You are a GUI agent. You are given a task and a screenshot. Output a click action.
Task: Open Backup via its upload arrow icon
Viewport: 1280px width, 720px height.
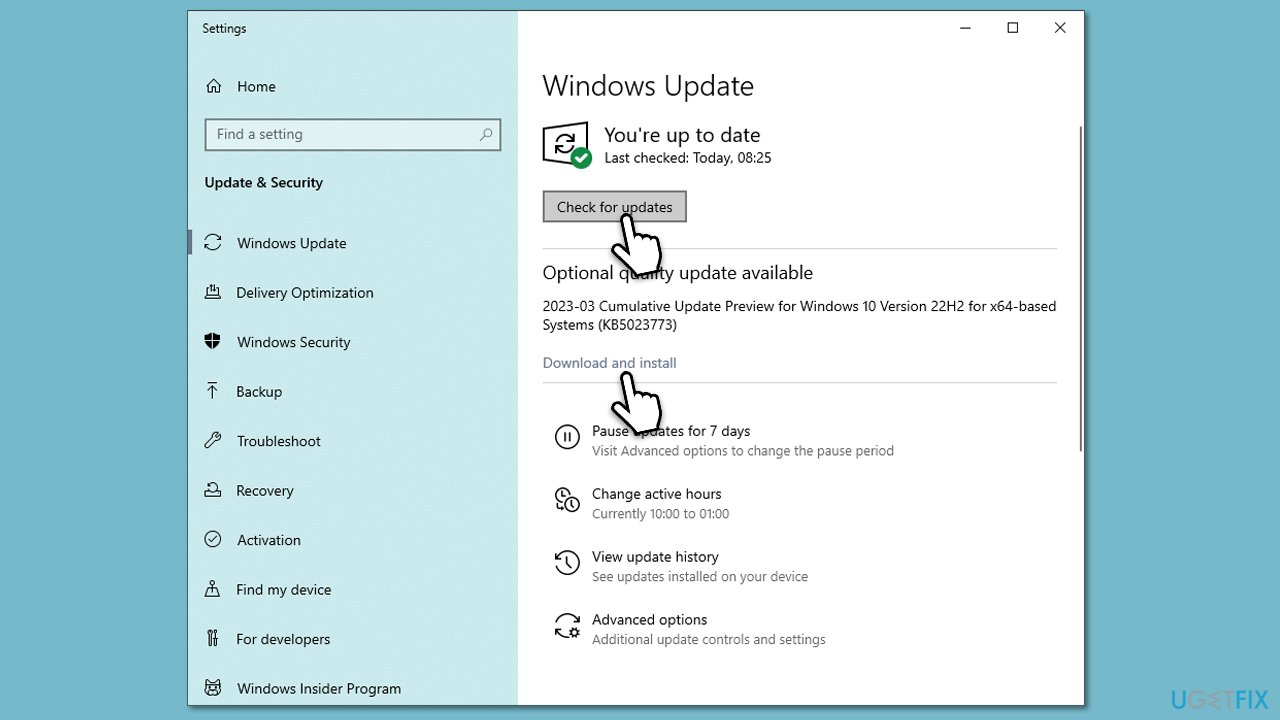(x=213, y=391)
